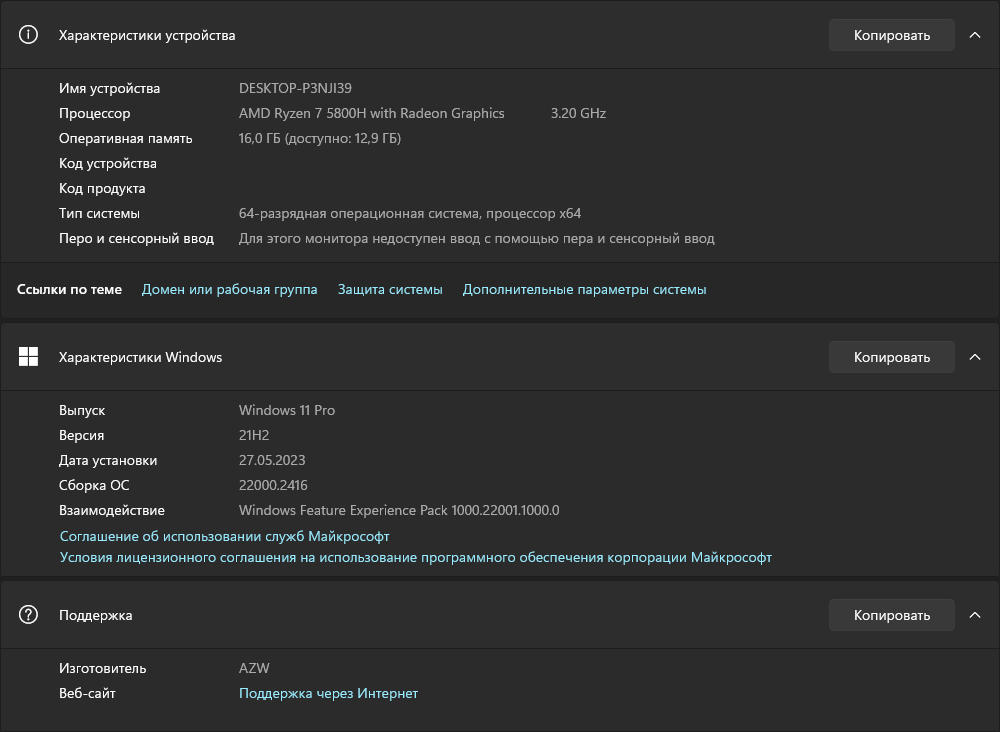
Task: Copy device specs with Копировать button
Action: click(x=891, y=35)
